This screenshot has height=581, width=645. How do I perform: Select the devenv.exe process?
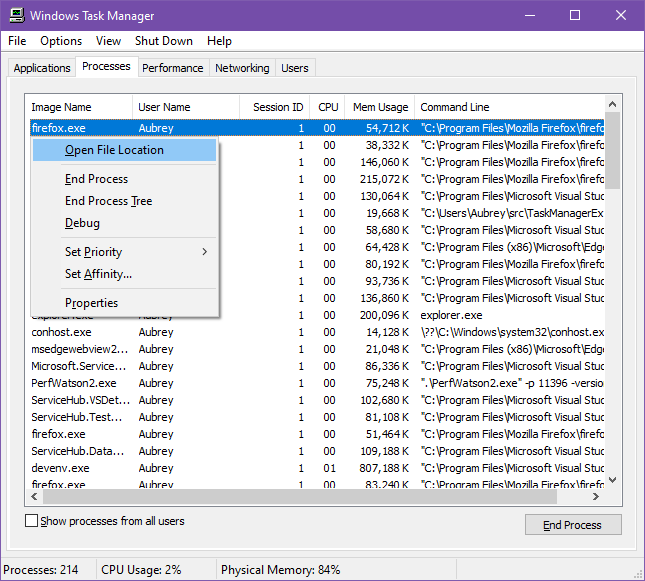click(x=317, y=468)
